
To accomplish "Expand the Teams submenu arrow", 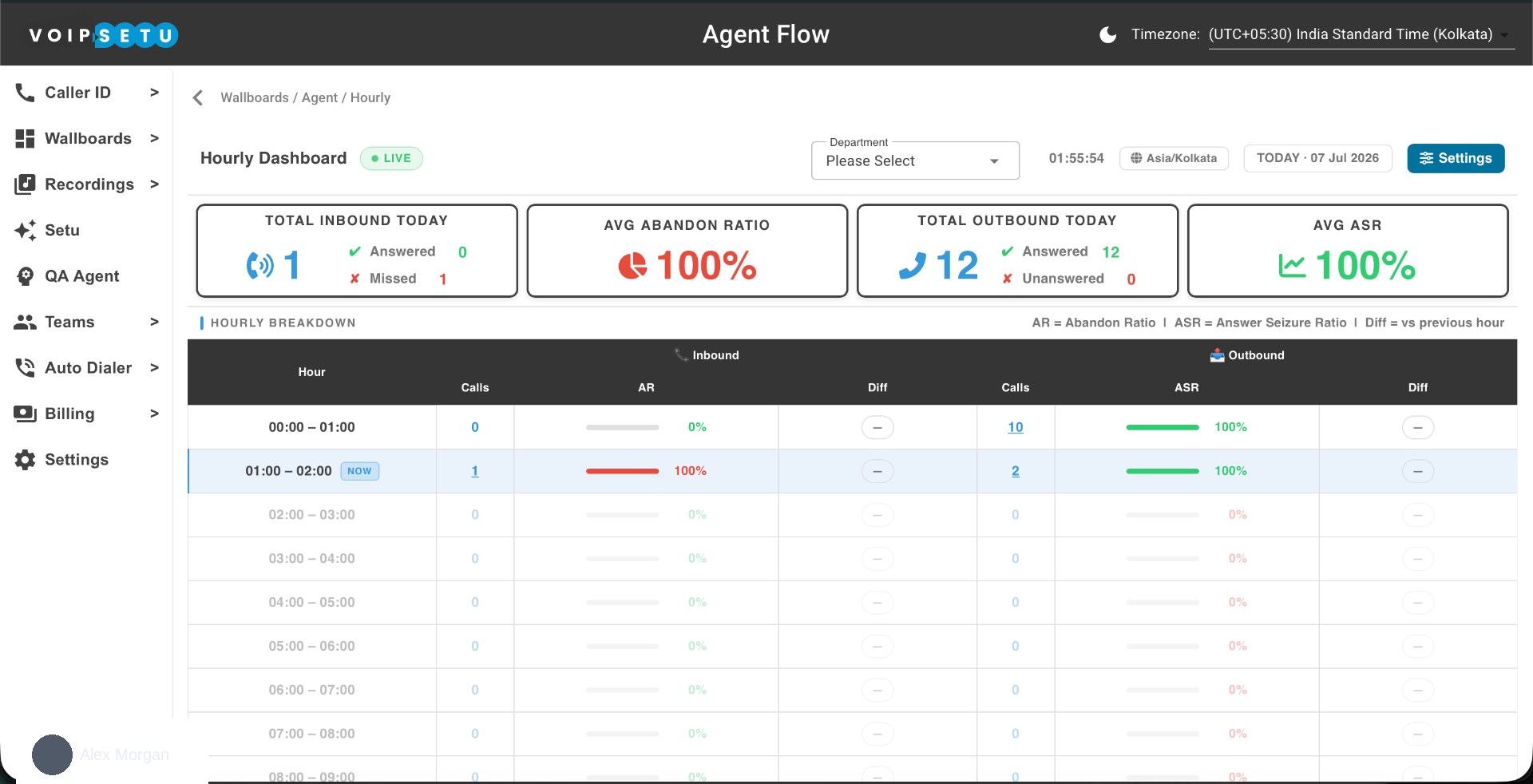I will [x=154, y=322].
